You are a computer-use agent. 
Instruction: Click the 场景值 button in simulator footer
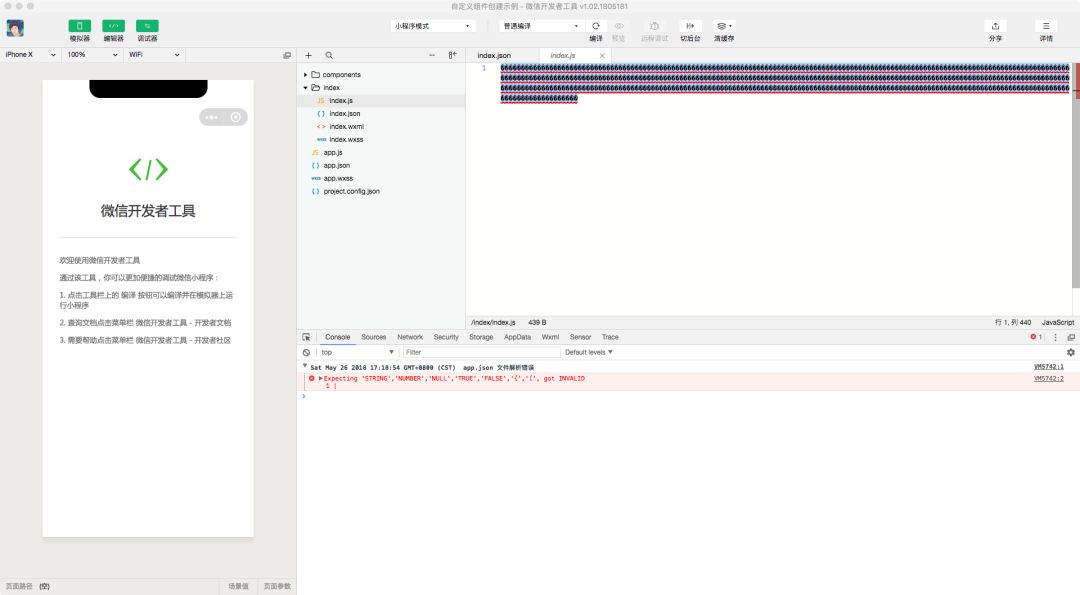pos(238,586)
